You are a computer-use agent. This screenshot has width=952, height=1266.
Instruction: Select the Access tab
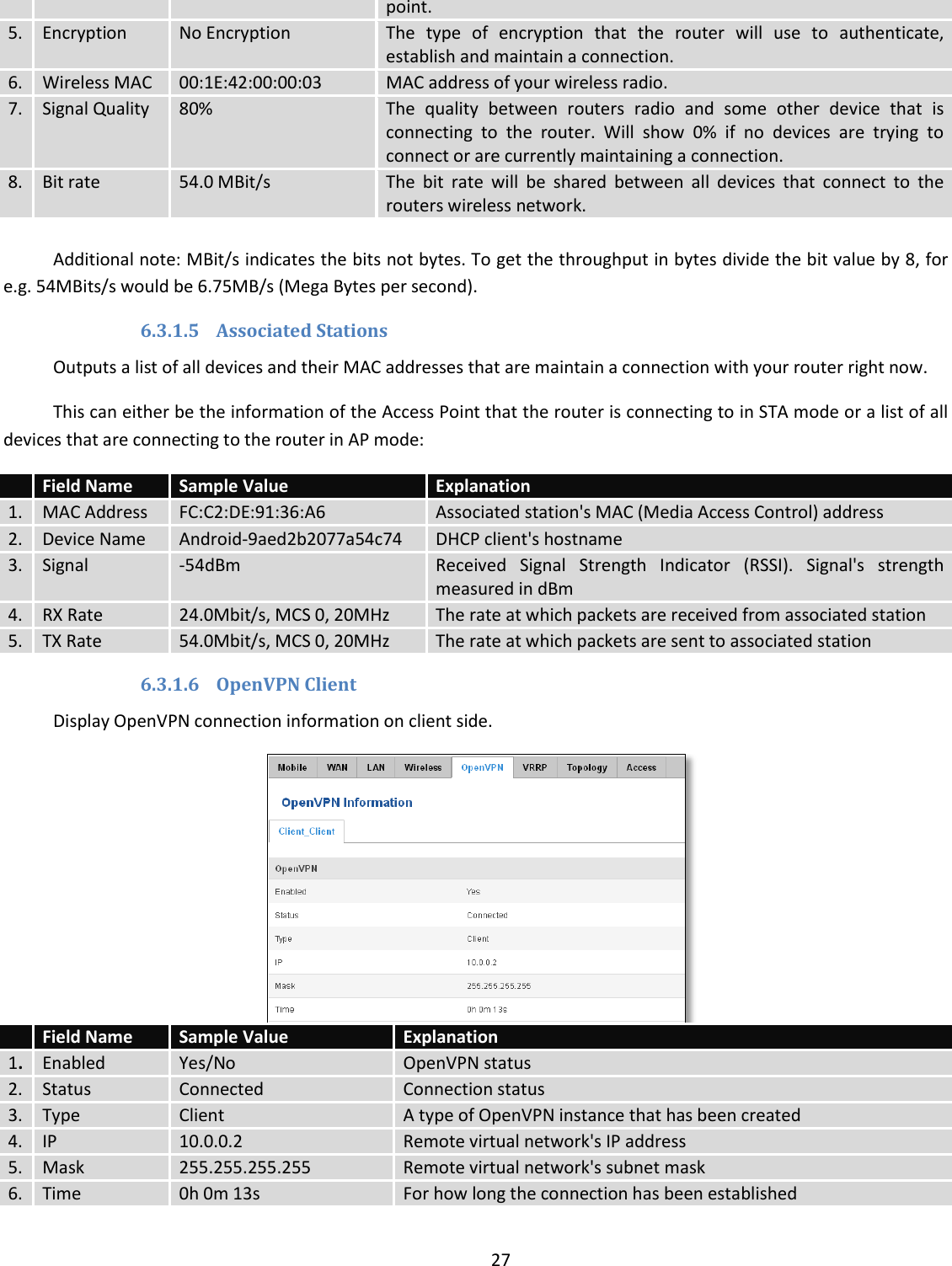tap(641, 767)
